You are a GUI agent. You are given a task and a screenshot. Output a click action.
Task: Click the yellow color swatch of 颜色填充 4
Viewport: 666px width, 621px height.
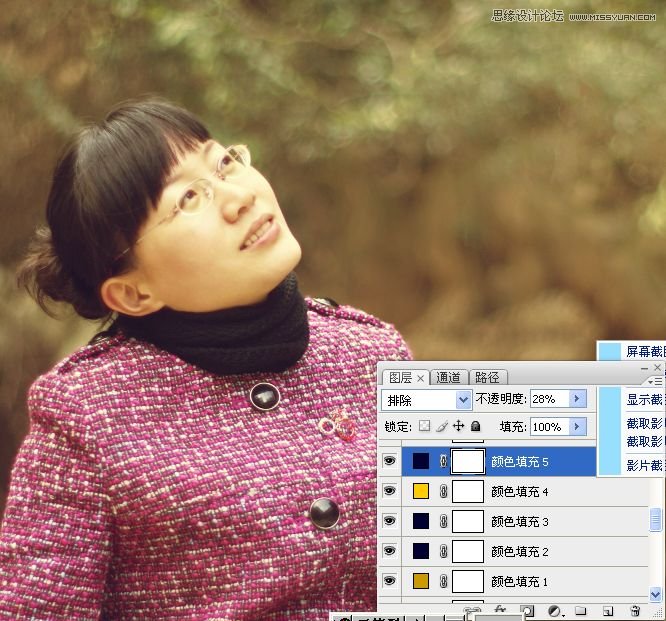[420, 491]
